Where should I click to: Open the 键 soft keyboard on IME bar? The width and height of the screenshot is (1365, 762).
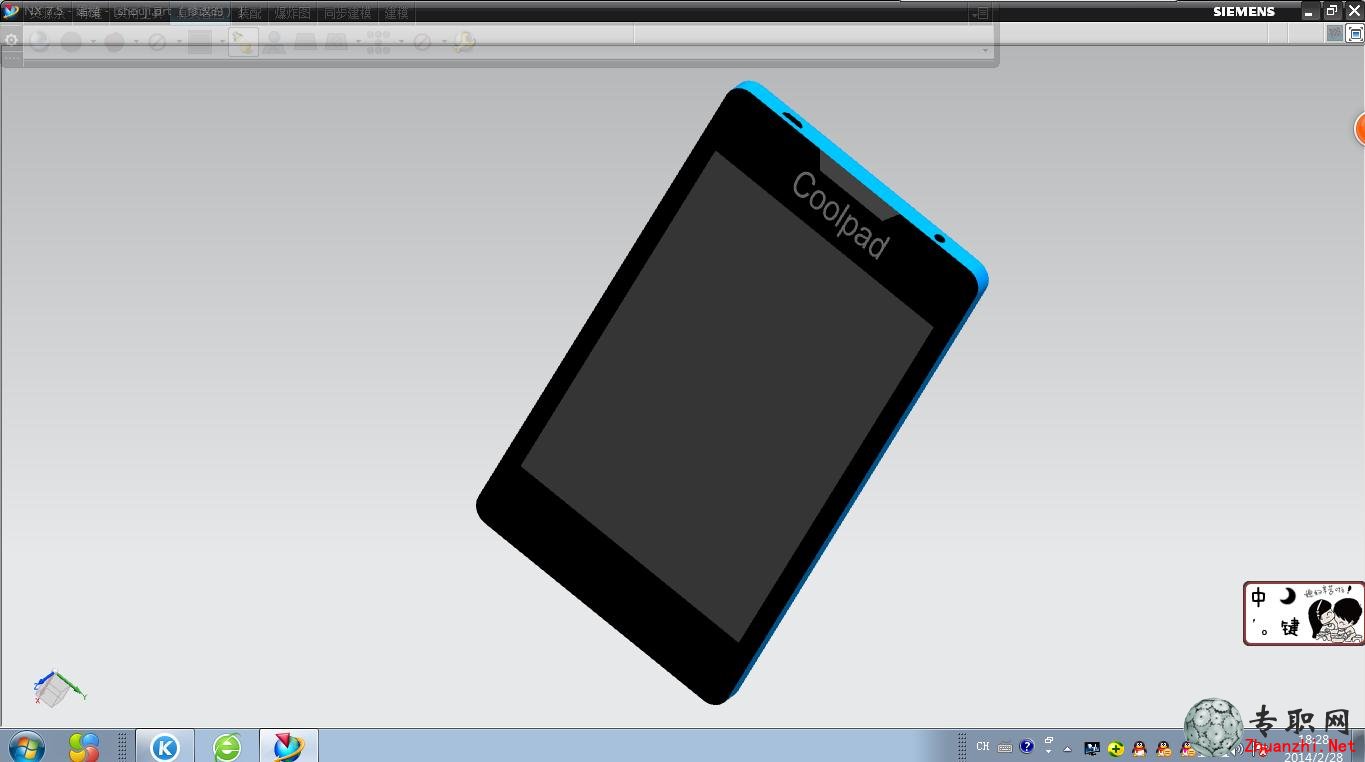coord(1290,627)
